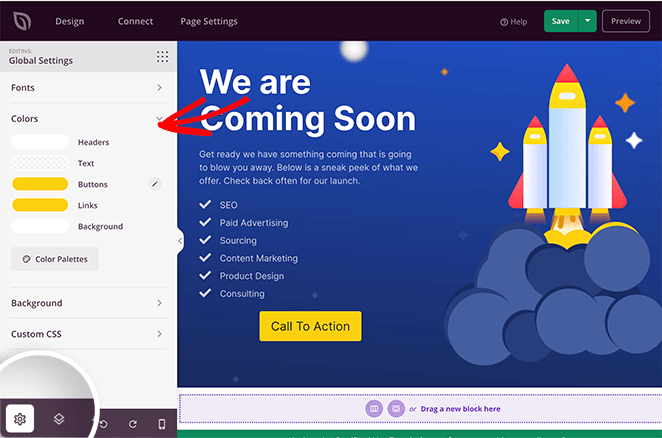Viewport: 662px width, 438px height.
Task: Click the SeedProd leaf logo
Action: [22, 21]
